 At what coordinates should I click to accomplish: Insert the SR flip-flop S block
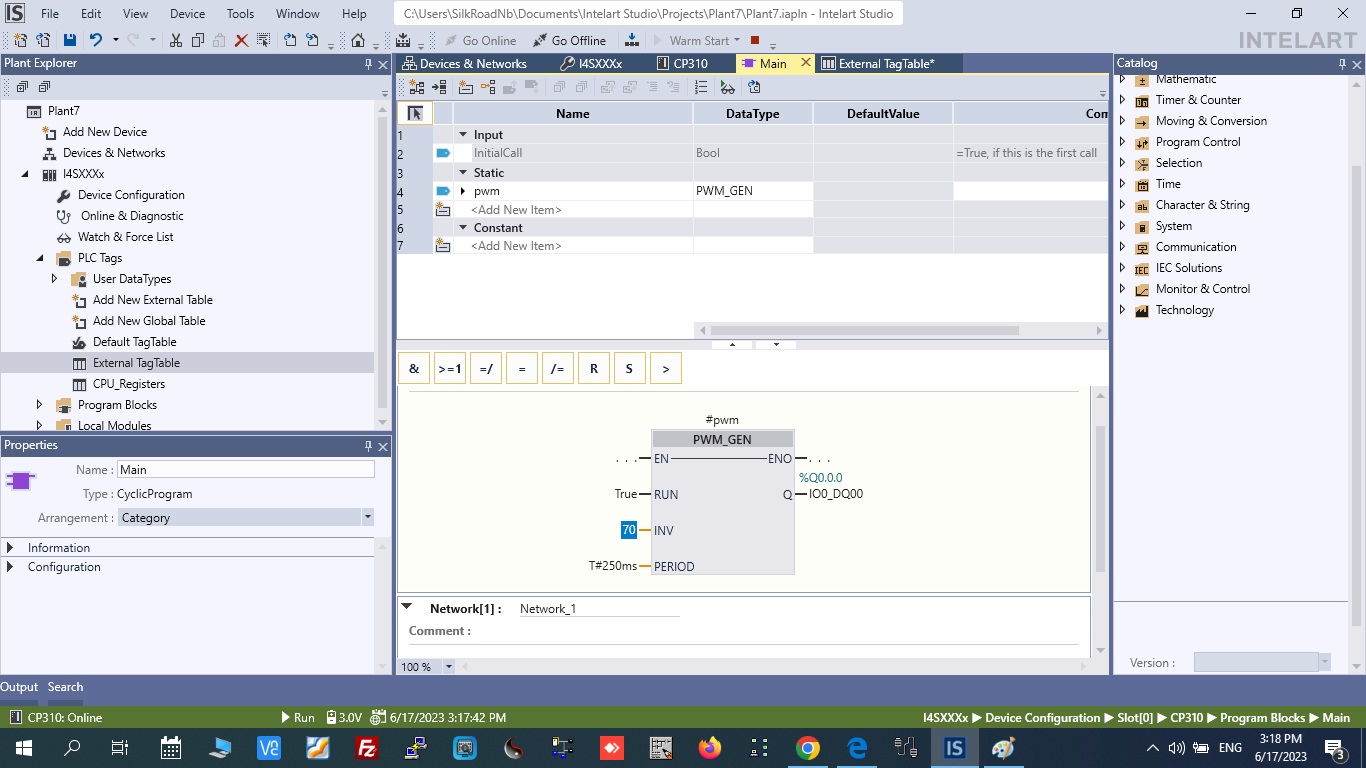click(x=629, y=369)
